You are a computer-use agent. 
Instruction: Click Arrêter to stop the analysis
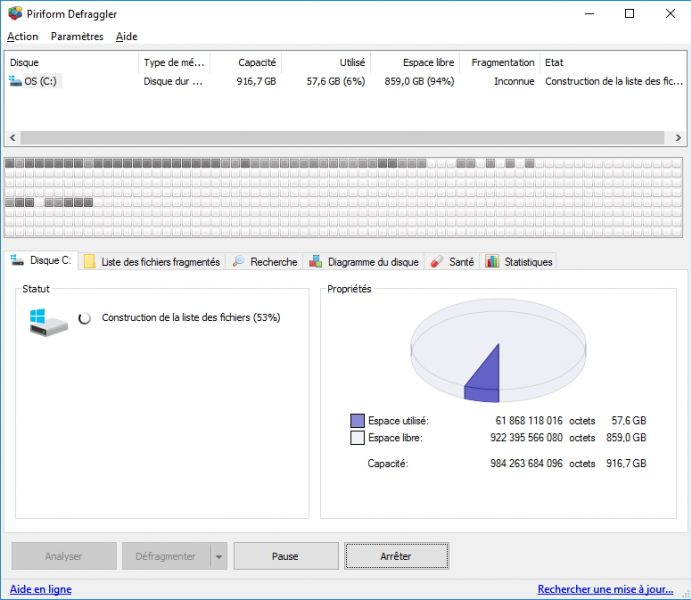click(x=397, y=556)
